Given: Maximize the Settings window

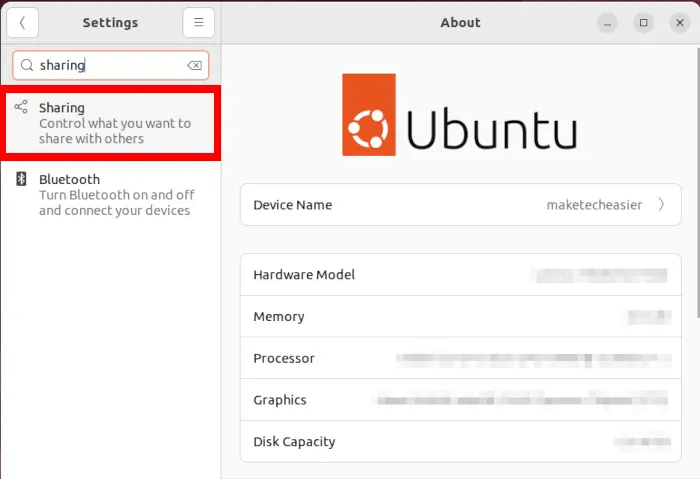Looking at the screenshot, I should coord(643,23).
